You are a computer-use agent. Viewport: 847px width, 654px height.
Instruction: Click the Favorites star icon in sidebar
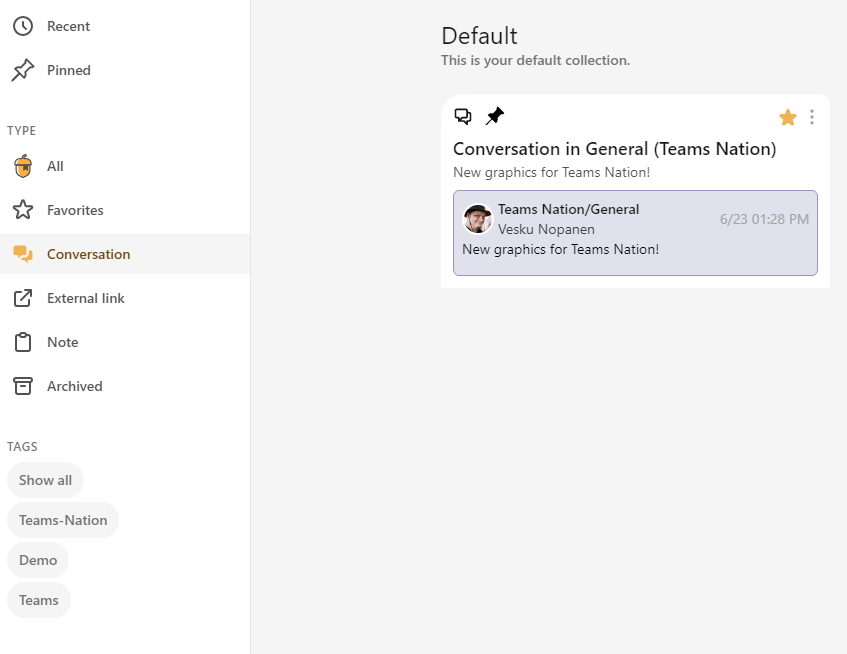pyautogui.click(x=22, y=210)
